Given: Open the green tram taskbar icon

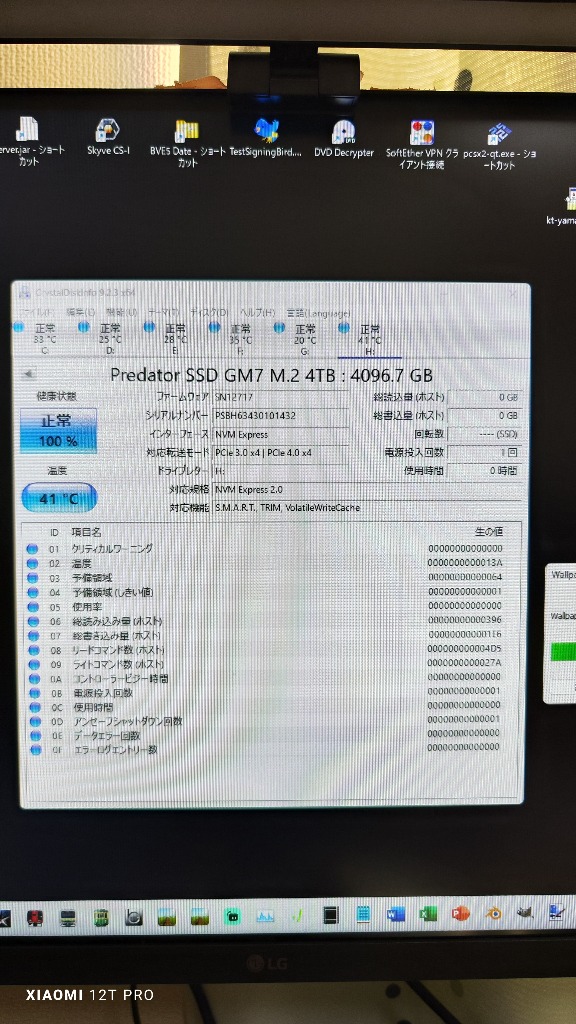Looking at the screenshot, I should pyautogui.click(x=101, y=918).
